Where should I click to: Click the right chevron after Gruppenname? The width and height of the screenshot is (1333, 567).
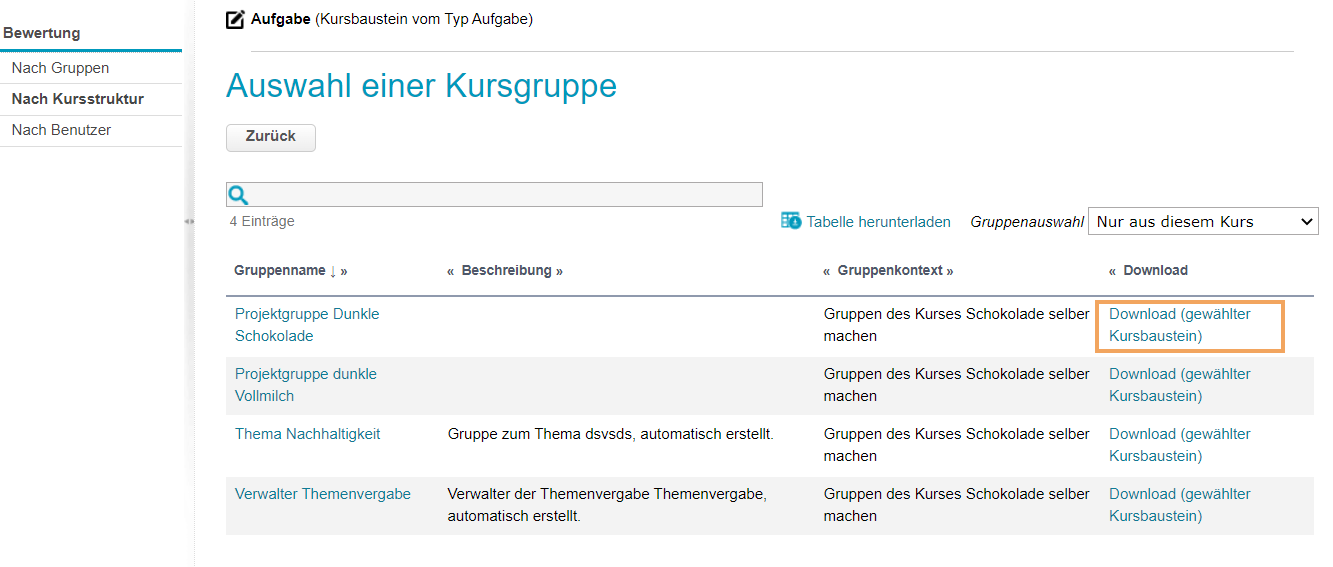pyautogui.click(x=344, y=271)
